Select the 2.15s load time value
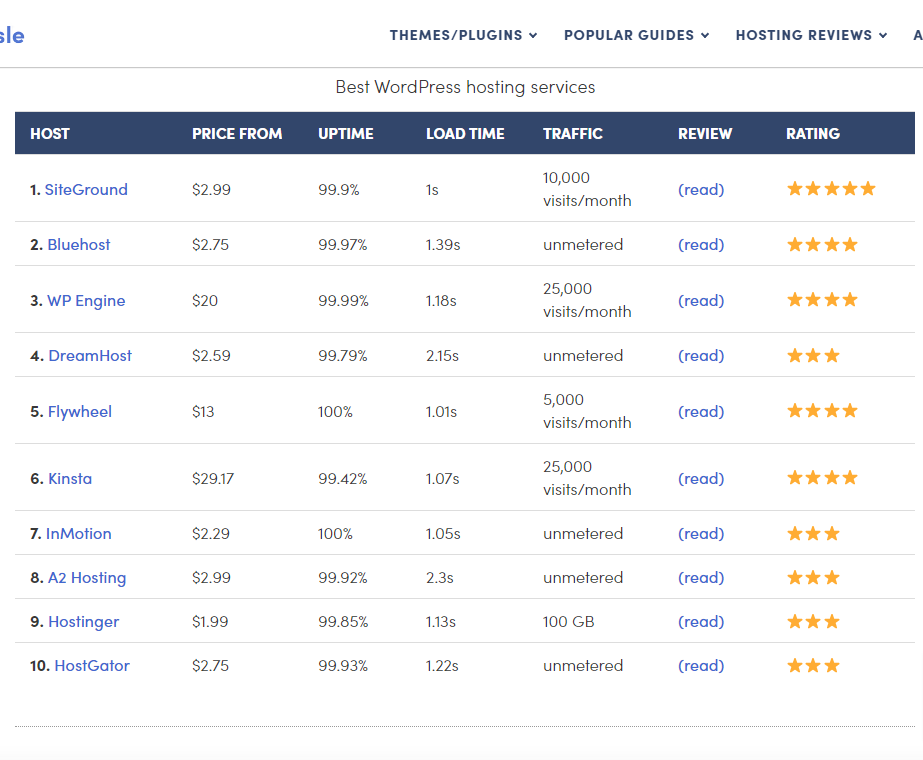This screenshot has width=923, height=760. [x=442, y=356]
